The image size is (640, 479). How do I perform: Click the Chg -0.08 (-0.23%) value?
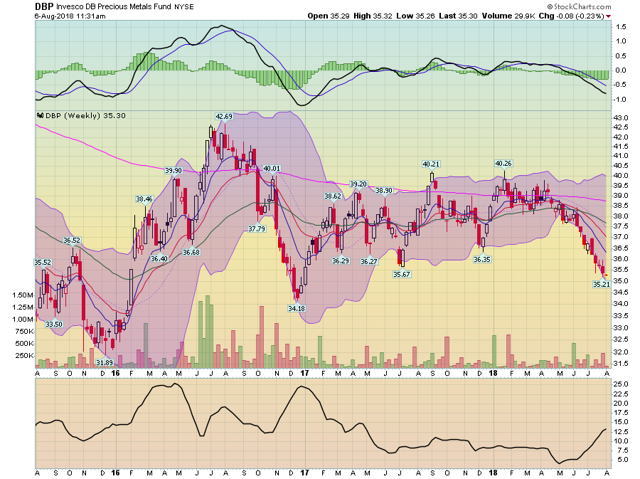pyautogui.click(x=571, y=16)
